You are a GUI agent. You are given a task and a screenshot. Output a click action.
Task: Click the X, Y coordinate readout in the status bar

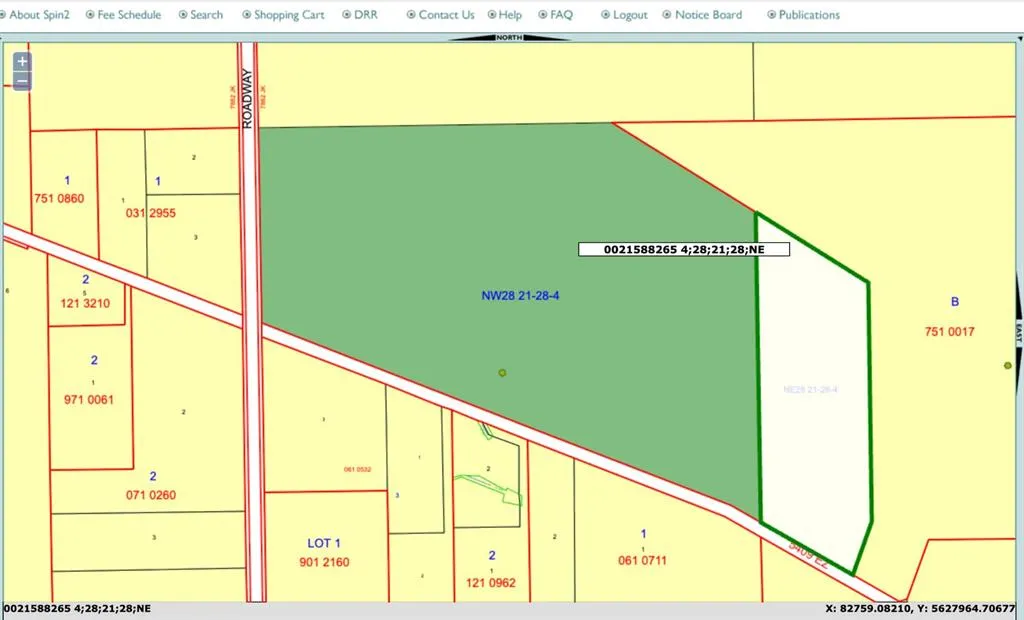(921, 609)
